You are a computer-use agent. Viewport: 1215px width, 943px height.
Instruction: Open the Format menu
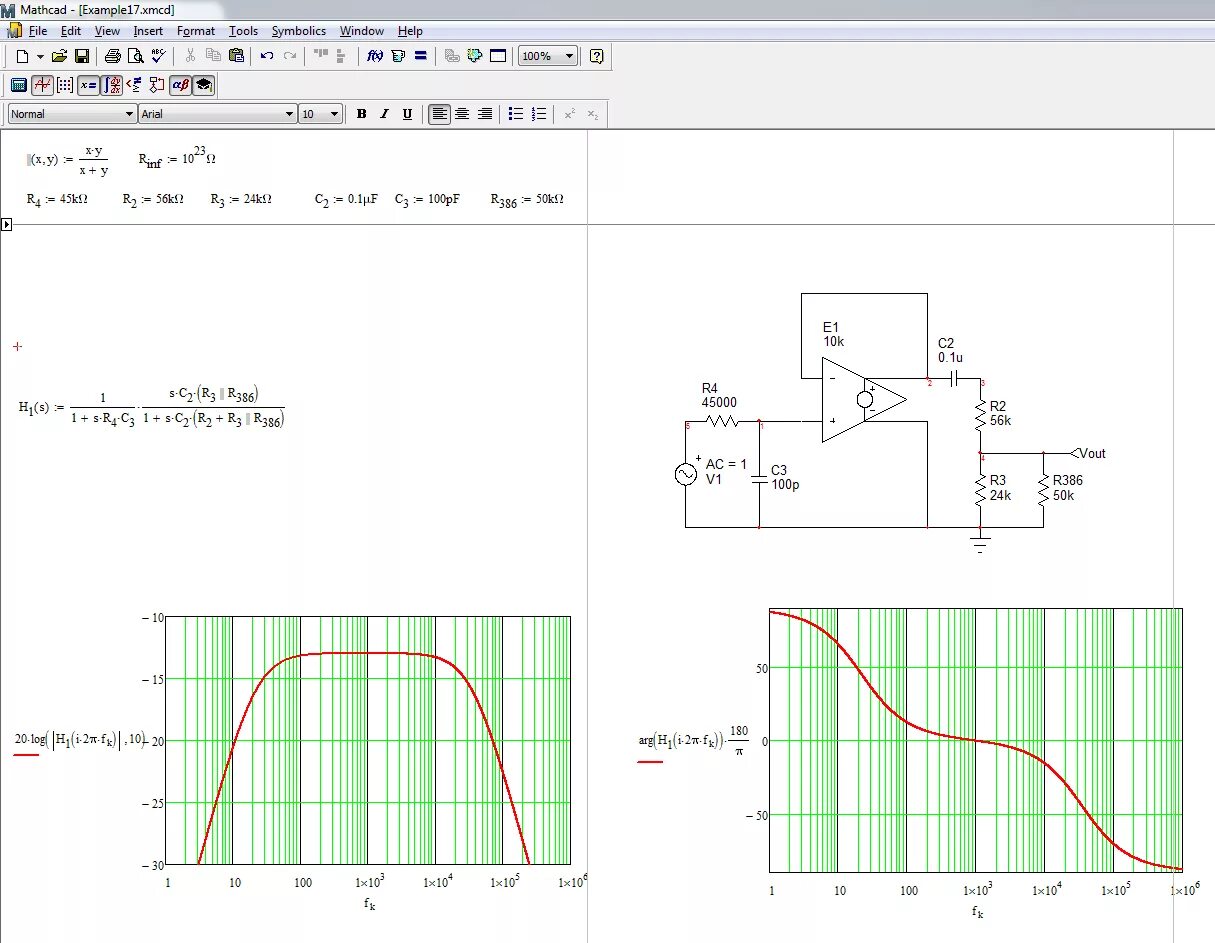click(196, 31)
